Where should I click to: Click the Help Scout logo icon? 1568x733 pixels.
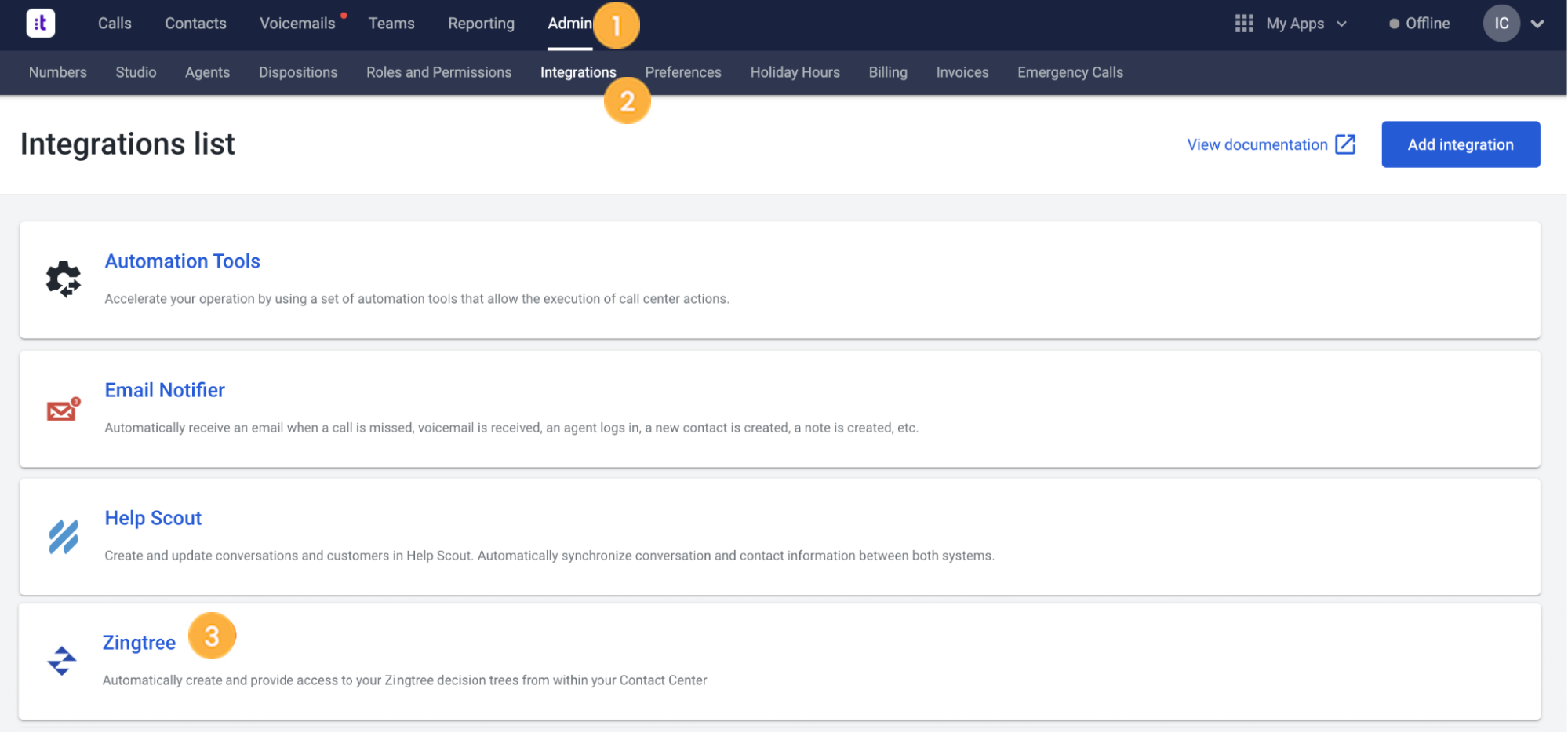(63, 537)
